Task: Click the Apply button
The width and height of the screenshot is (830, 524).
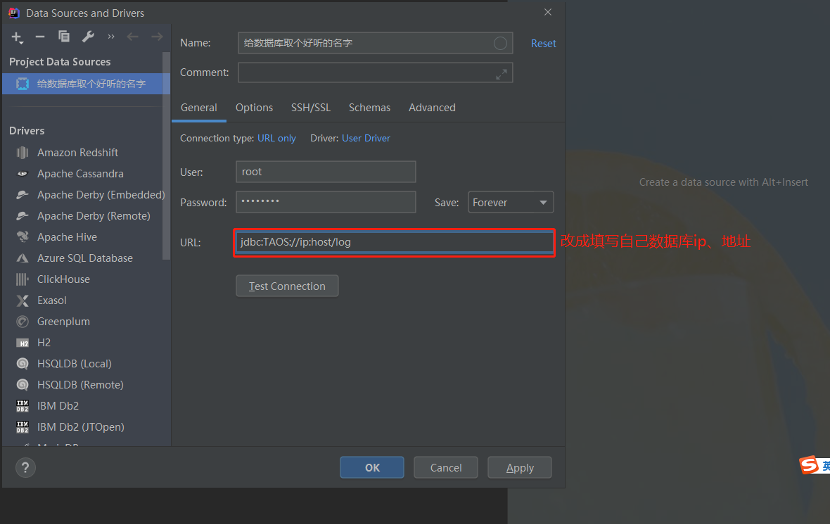Action: (520, 468)
